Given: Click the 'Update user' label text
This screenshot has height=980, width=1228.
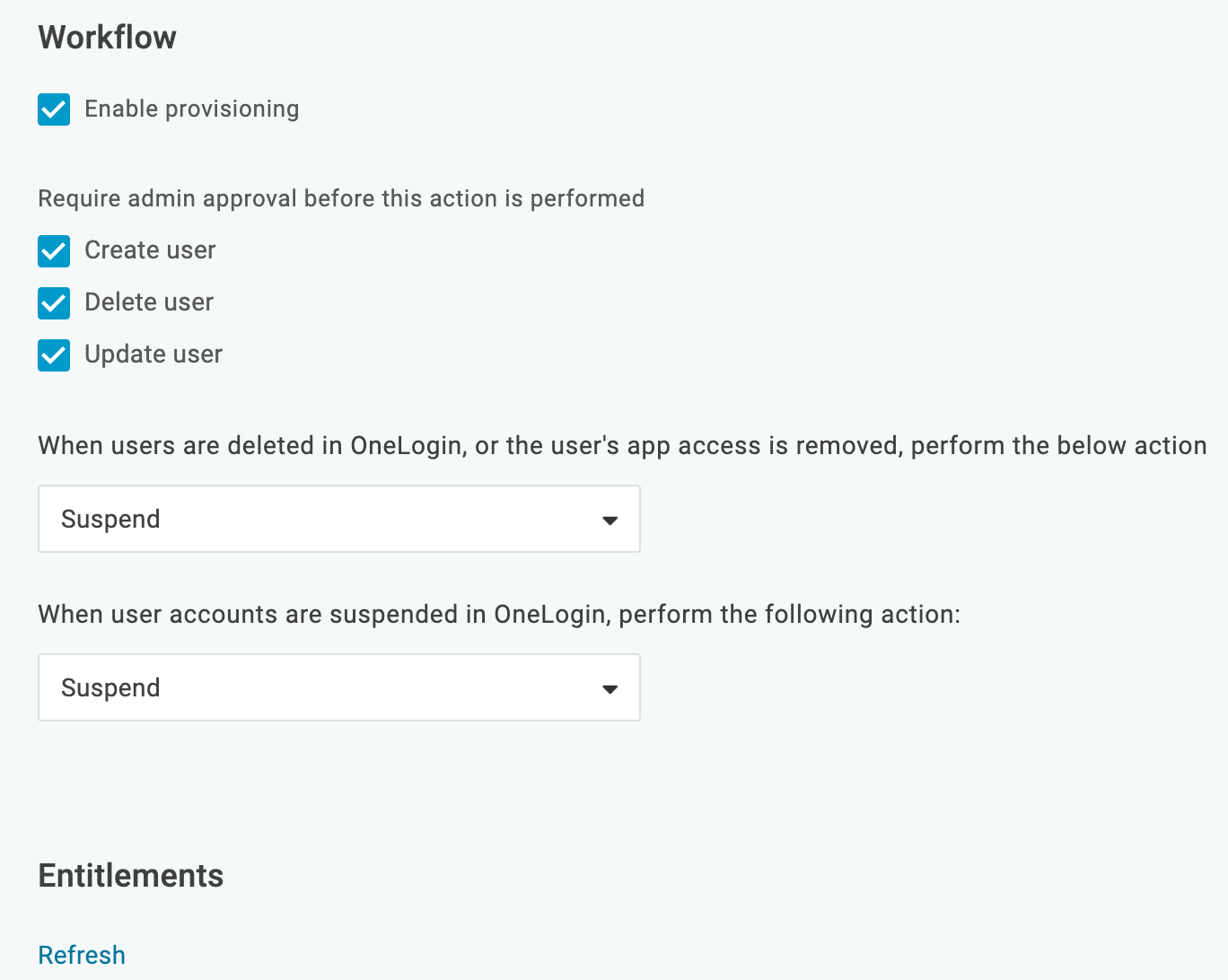Looking at the screenshot, I should [153, 354].
